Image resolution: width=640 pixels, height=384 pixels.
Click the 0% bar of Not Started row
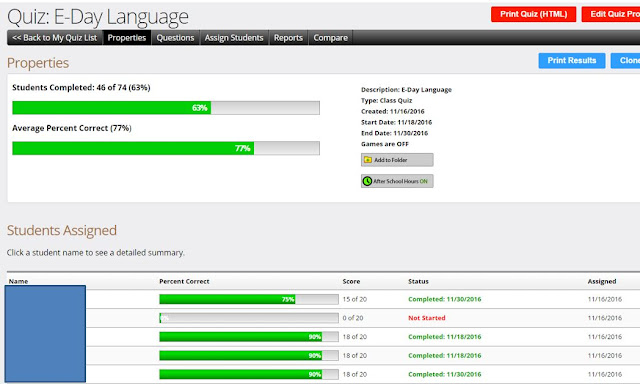(x=249, y=318)
